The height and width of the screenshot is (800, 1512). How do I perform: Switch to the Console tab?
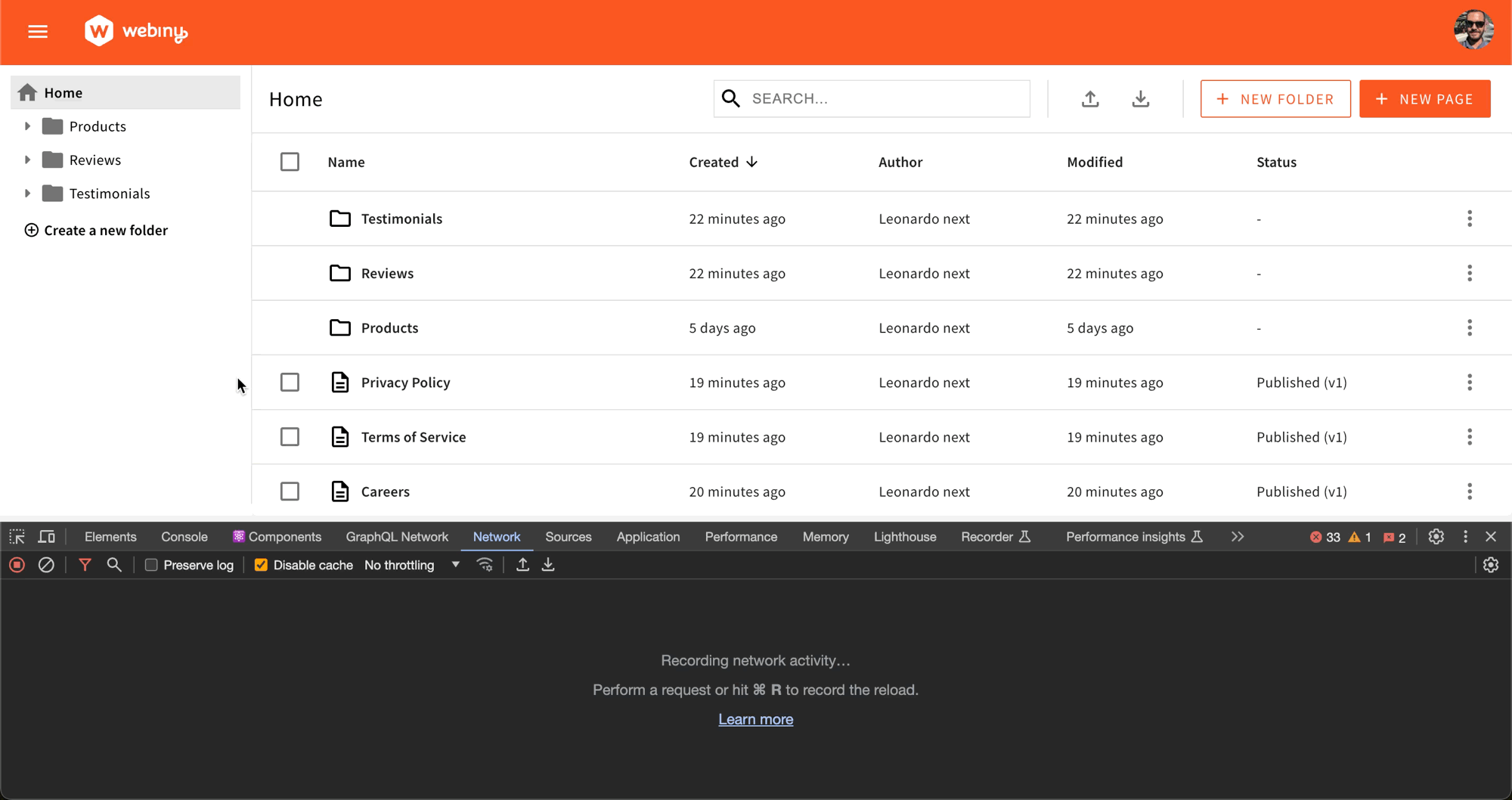(x=184, y=537)
